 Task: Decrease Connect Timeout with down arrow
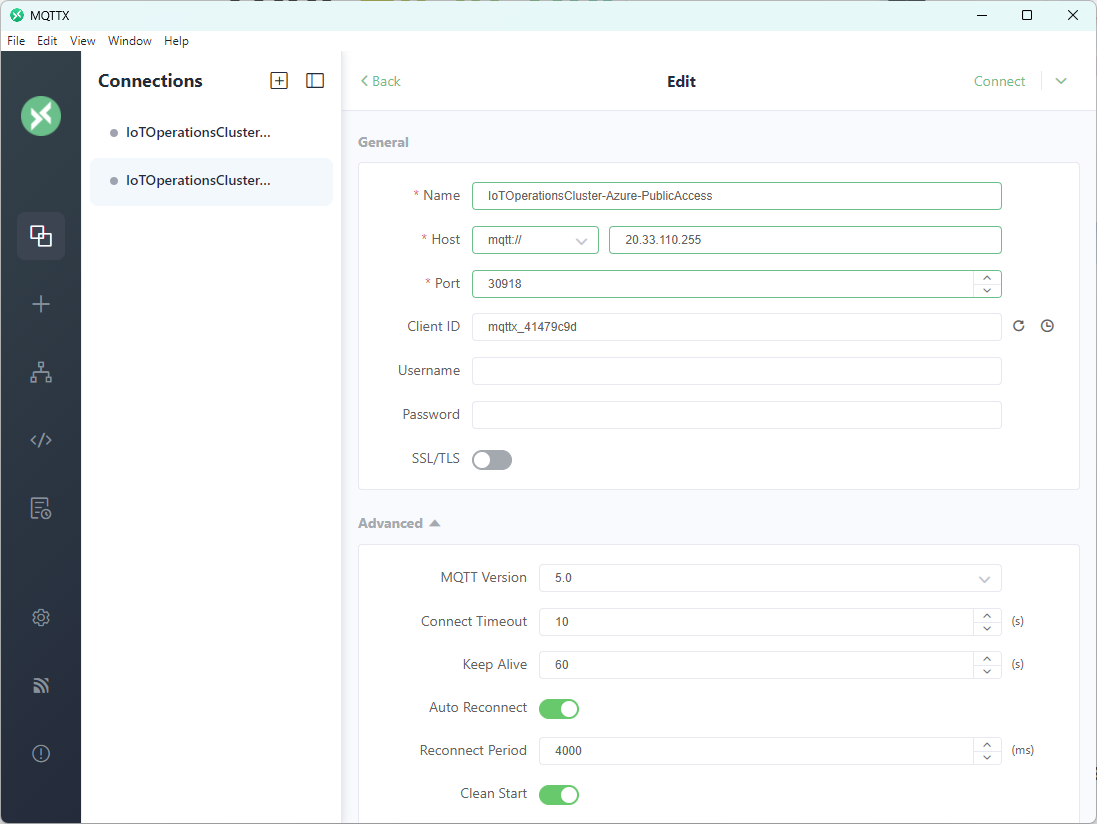click(x=987, y=628)
